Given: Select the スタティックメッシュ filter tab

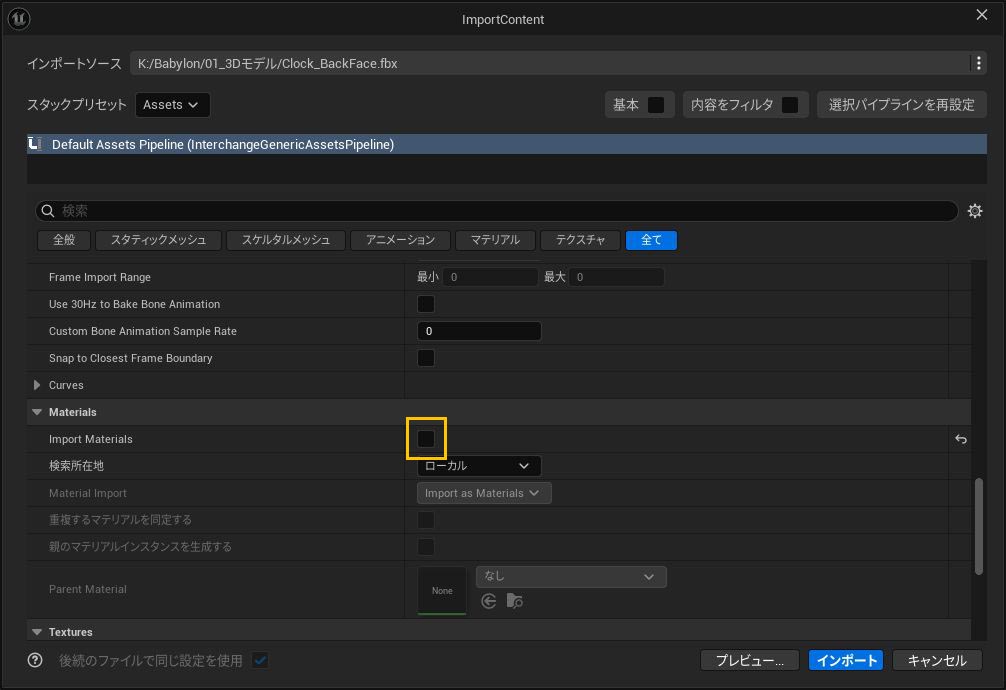Looking at the screenshot, I should tap(158, 240).
